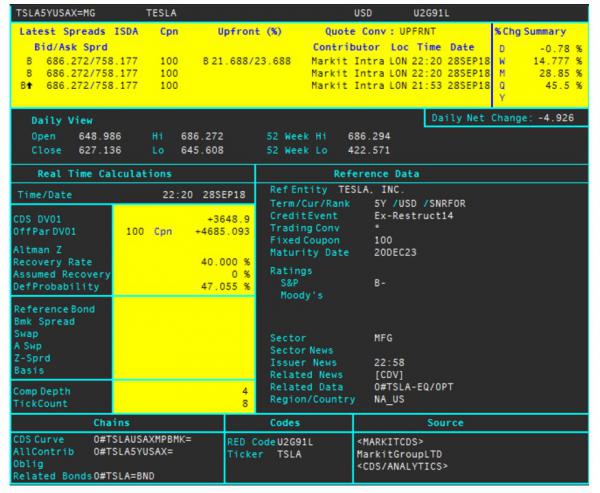Select the TESLA name in header
600x493 pixels.
point(161,13)
